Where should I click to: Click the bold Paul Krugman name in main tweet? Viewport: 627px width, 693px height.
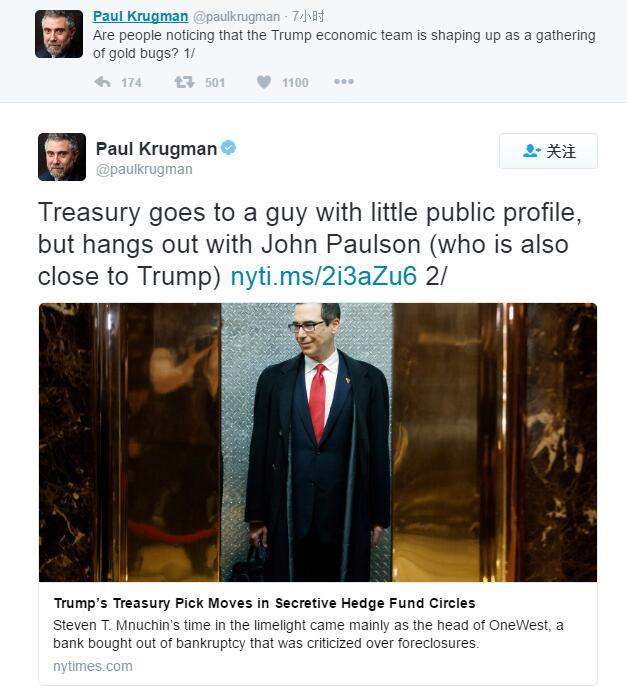coord(156,149)
